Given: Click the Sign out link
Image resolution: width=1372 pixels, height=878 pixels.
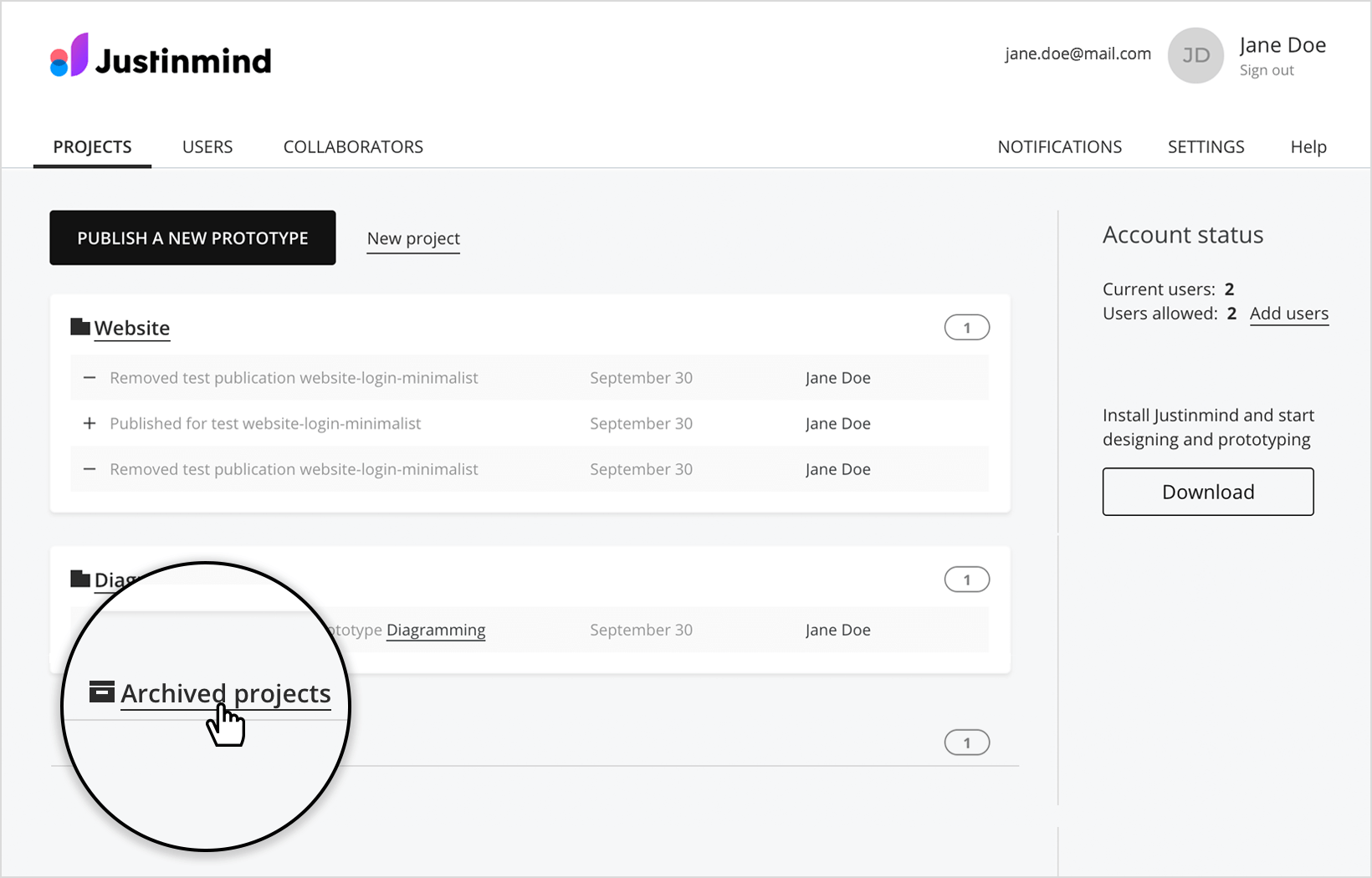Looking at the screenshot, I should point(1267,70).
